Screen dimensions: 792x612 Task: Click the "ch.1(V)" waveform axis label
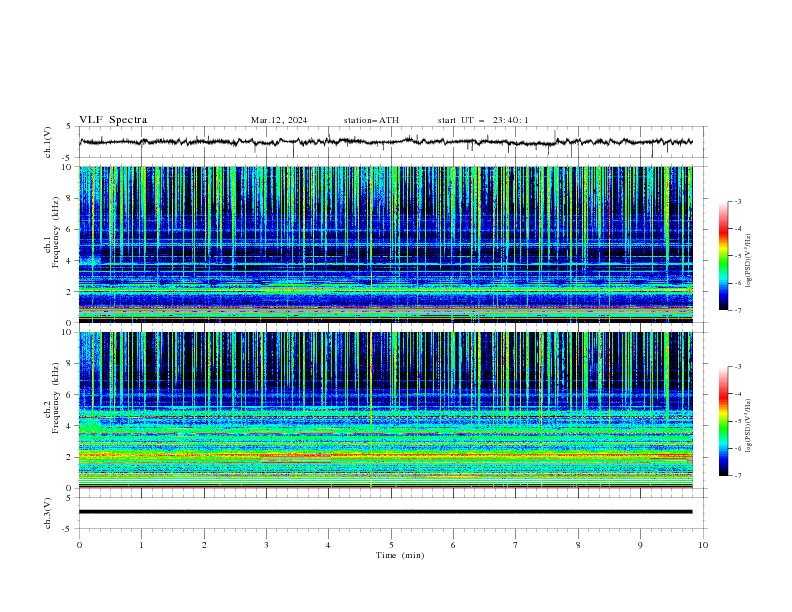[48, 142]
